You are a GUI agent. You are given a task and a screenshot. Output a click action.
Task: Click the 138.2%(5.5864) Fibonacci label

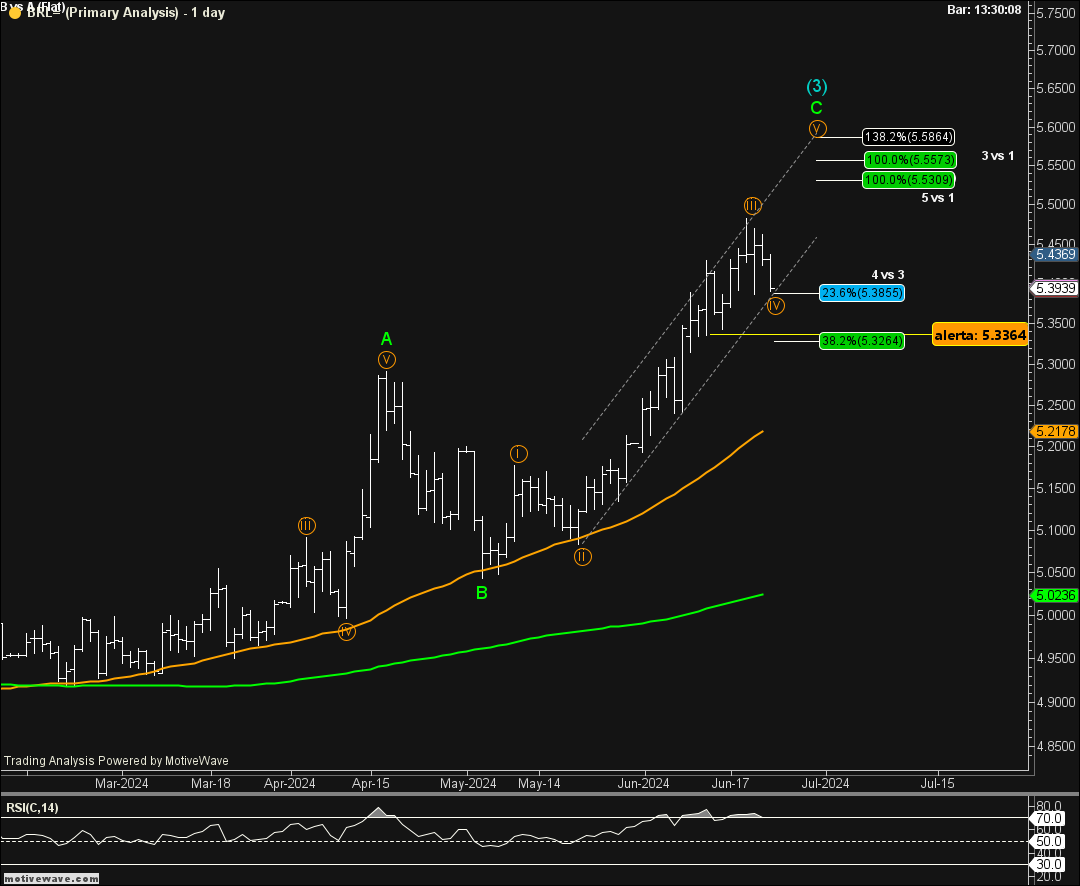[x=908, y=137]
